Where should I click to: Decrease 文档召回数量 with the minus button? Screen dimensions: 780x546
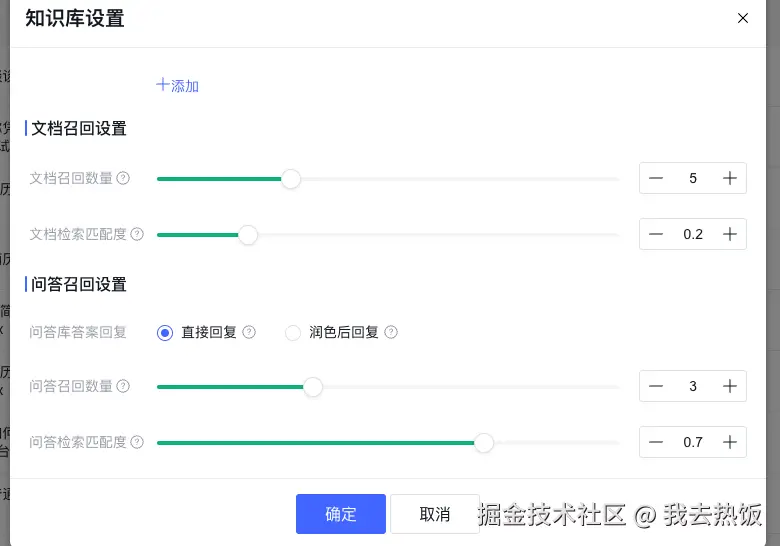[x=656, y=178]
